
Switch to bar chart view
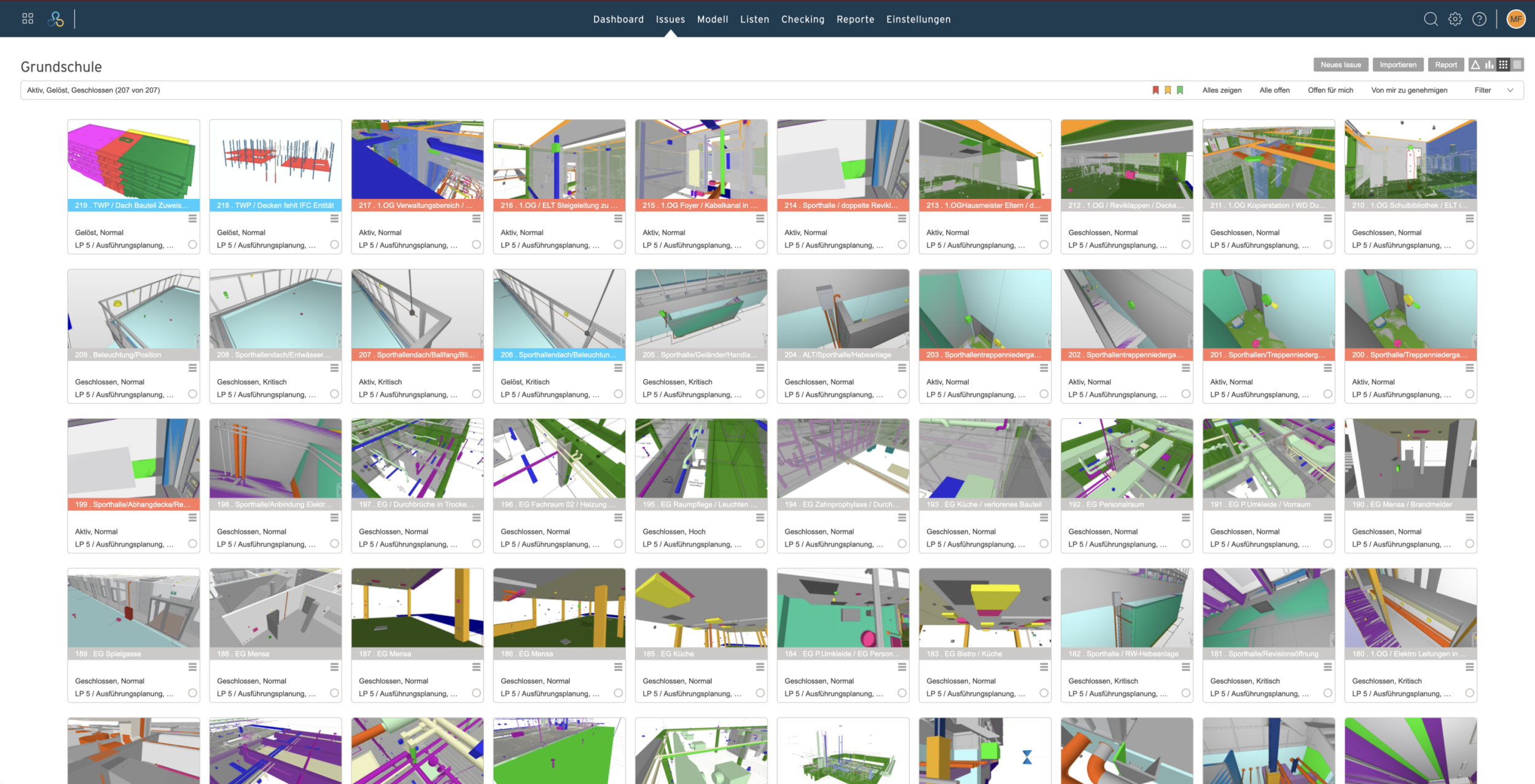point(1490,64)
